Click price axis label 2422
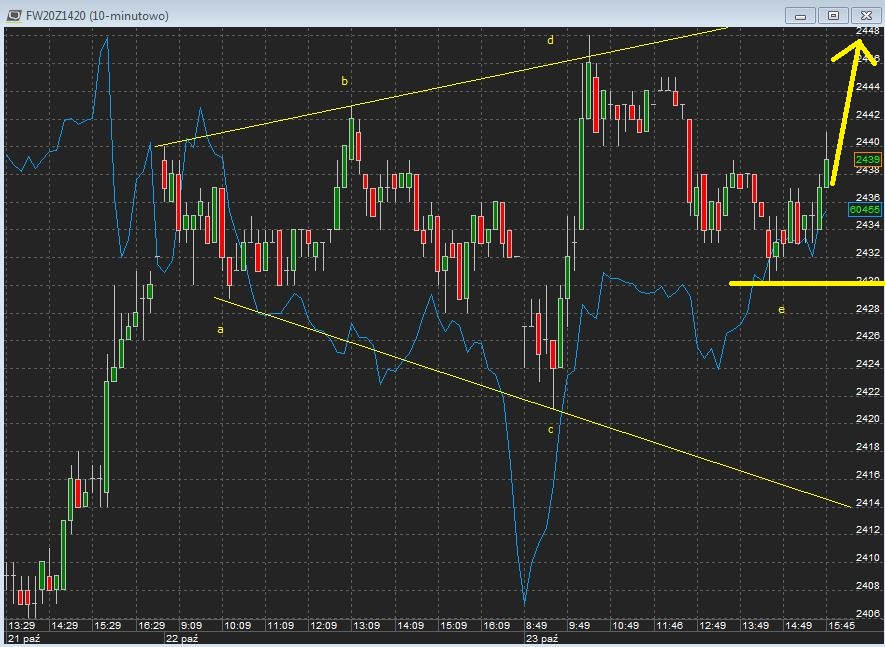This screenshot has width=885, height=647. (868, 391)
